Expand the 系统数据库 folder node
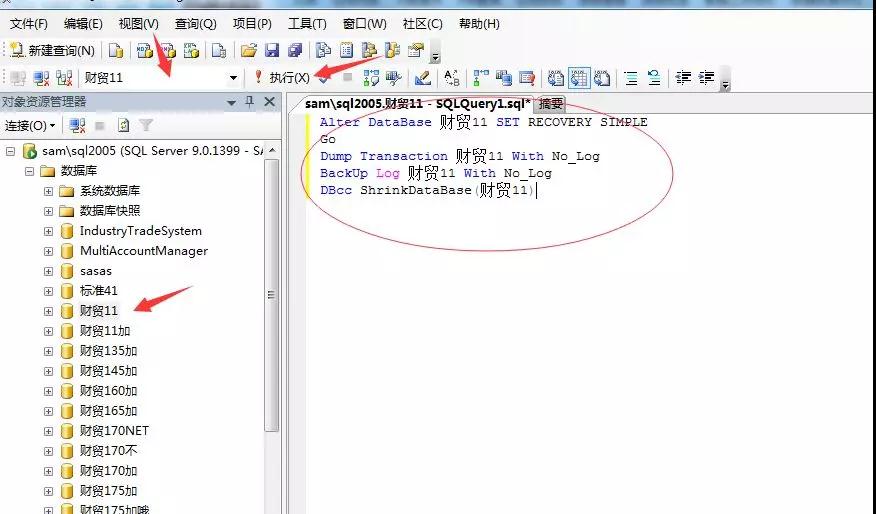The height and width of the screenshot is (514, 876). pos(48,191)
